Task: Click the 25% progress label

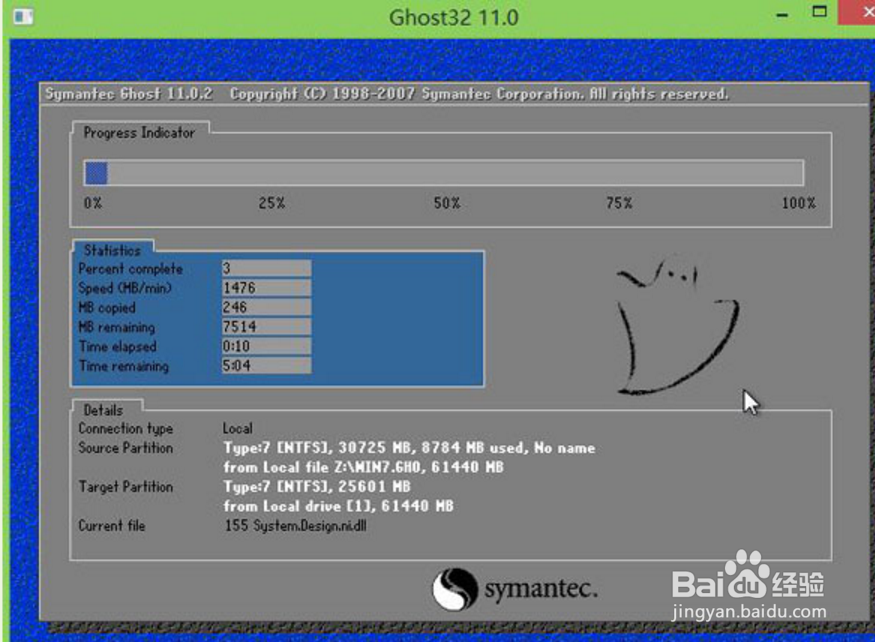Action: pos(272,203)
